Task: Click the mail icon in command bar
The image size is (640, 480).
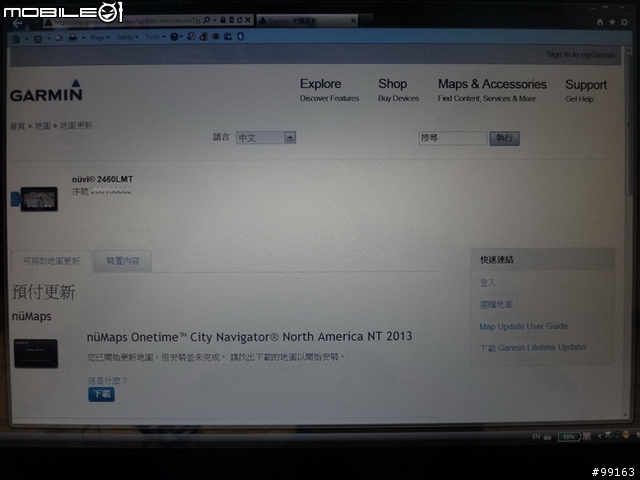Action: (x=59, y=38)
